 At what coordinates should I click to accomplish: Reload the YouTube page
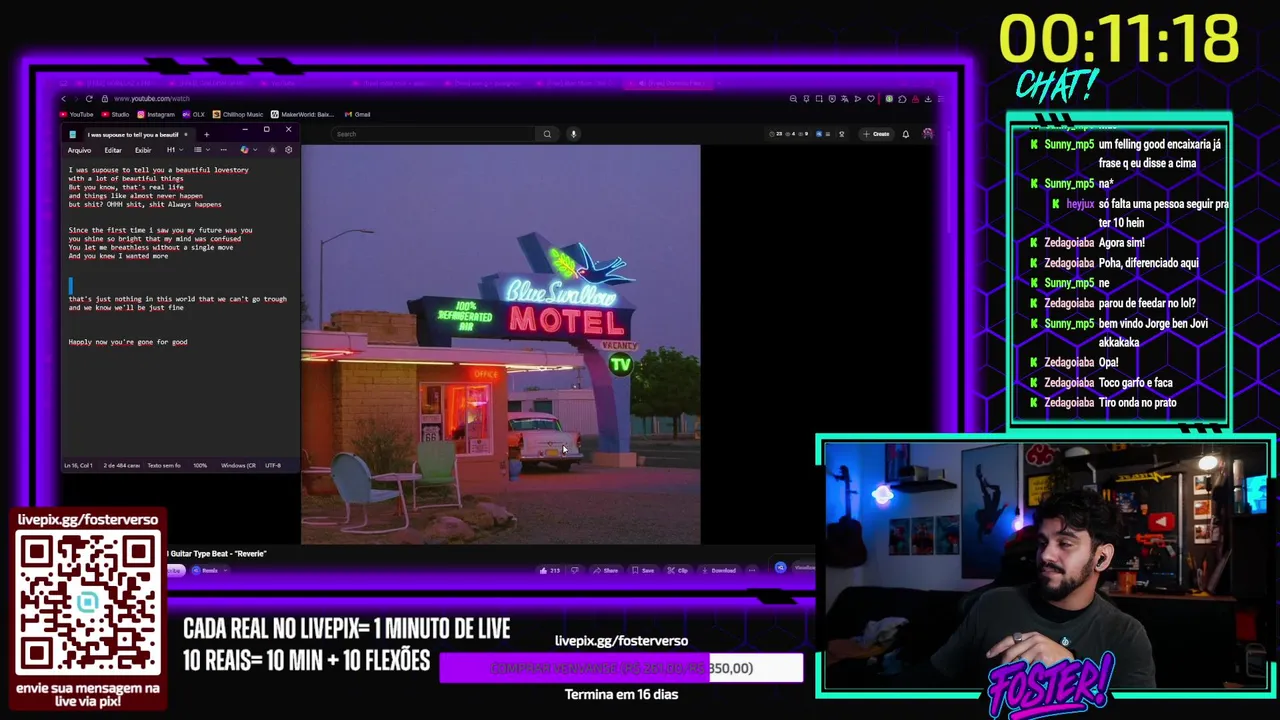pos(89,99)
